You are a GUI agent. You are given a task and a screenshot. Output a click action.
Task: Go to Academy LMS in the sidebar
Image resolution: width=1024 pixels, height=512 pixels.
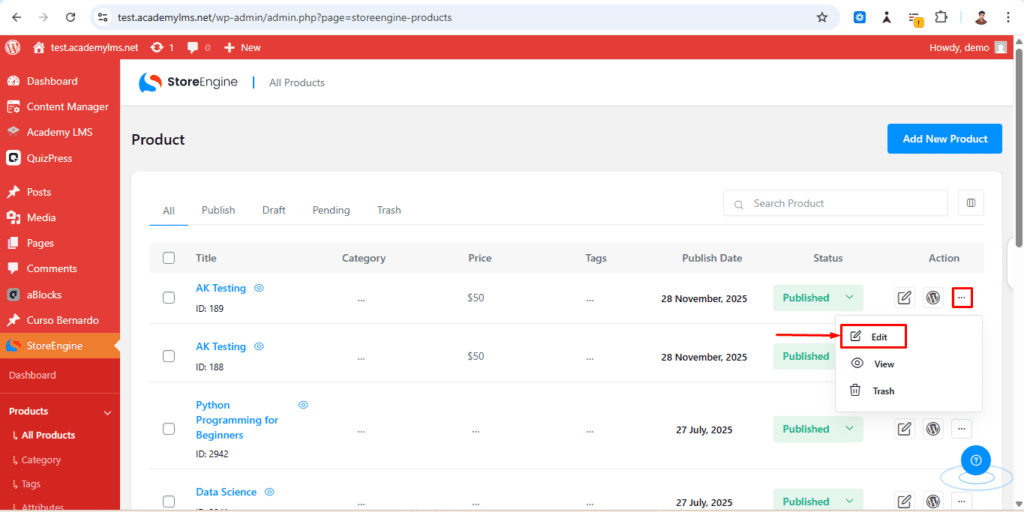(x=59, y=132)
